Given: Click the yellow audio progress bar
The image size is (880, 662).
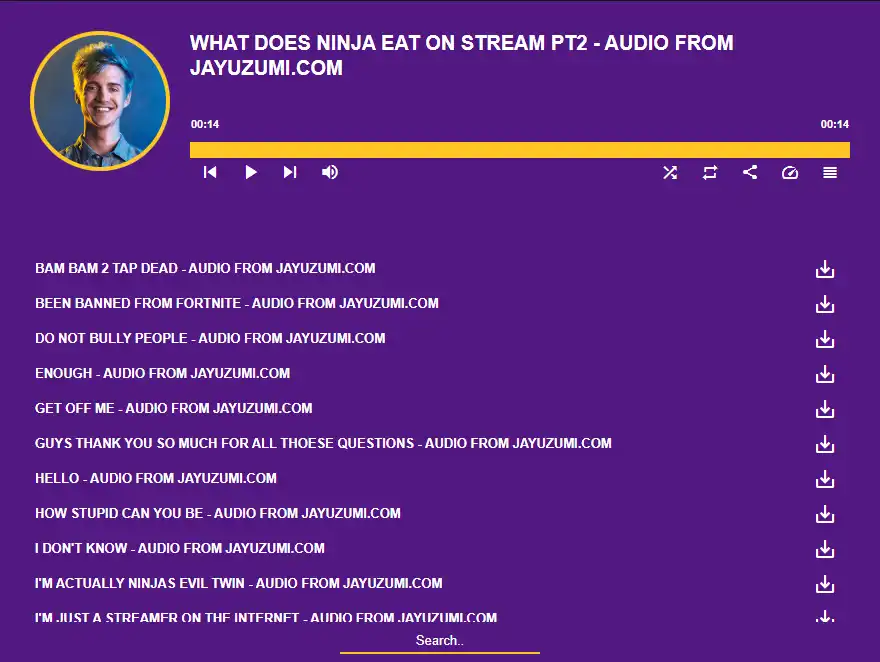Looking at the screenshot, I should click(x=520, y=150).
